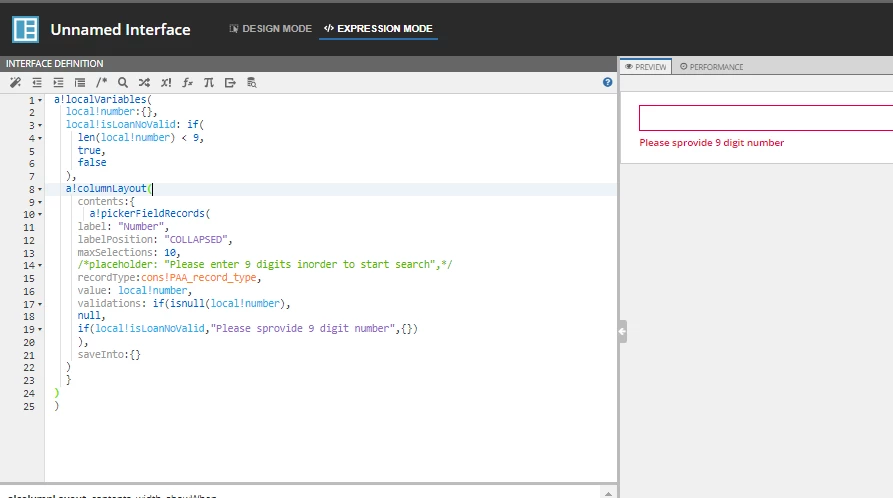Click 'a!pickerFieldRecords(' on line 10
The width and height of the screenshot is (893, 498).
point(150,214)
